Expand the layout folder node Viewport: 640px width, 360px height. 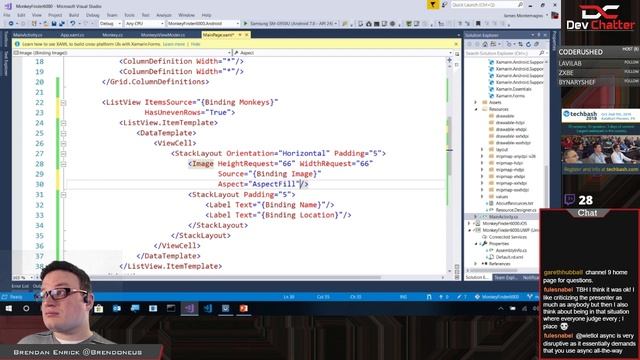point(482,150)
